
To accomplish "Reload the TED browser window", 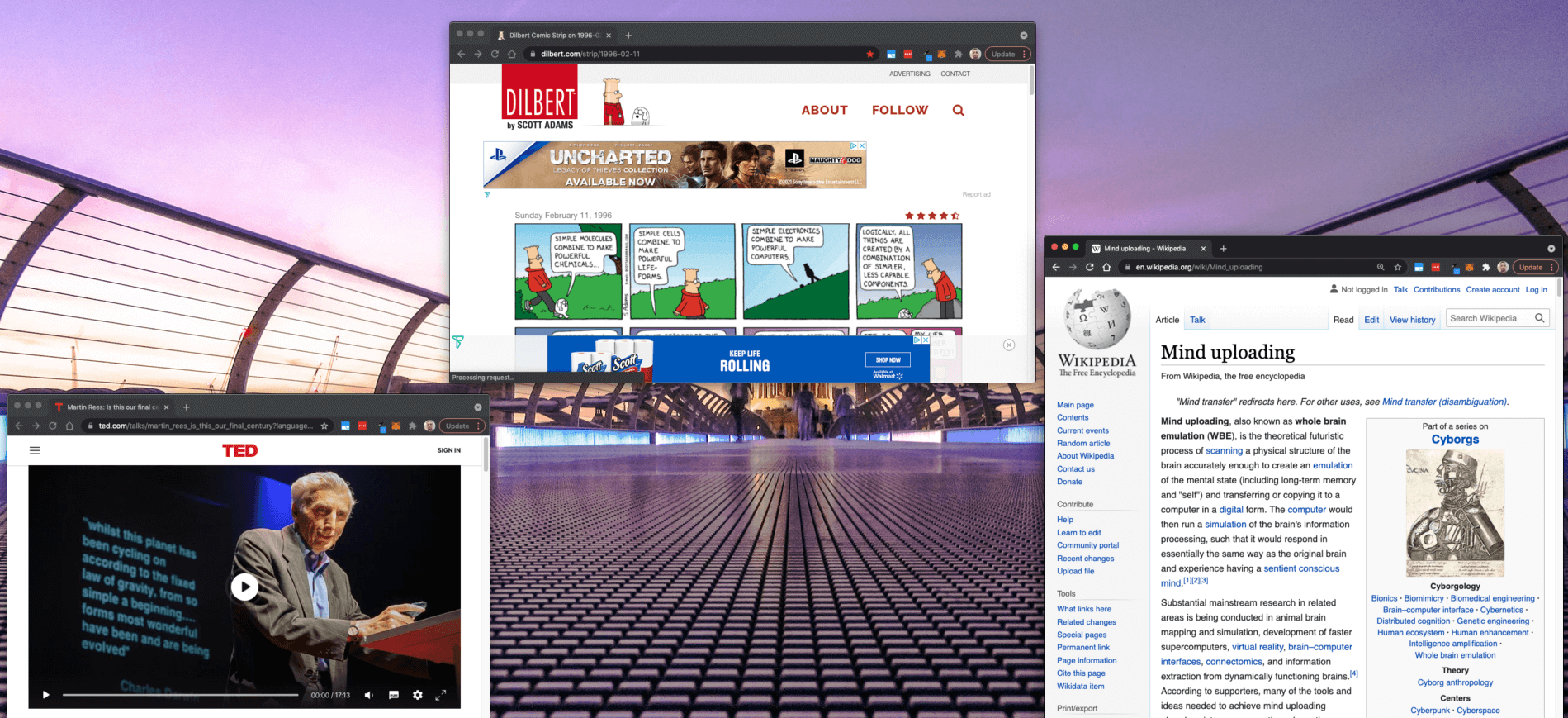I will pyautogui.click(x=53, y=426).
